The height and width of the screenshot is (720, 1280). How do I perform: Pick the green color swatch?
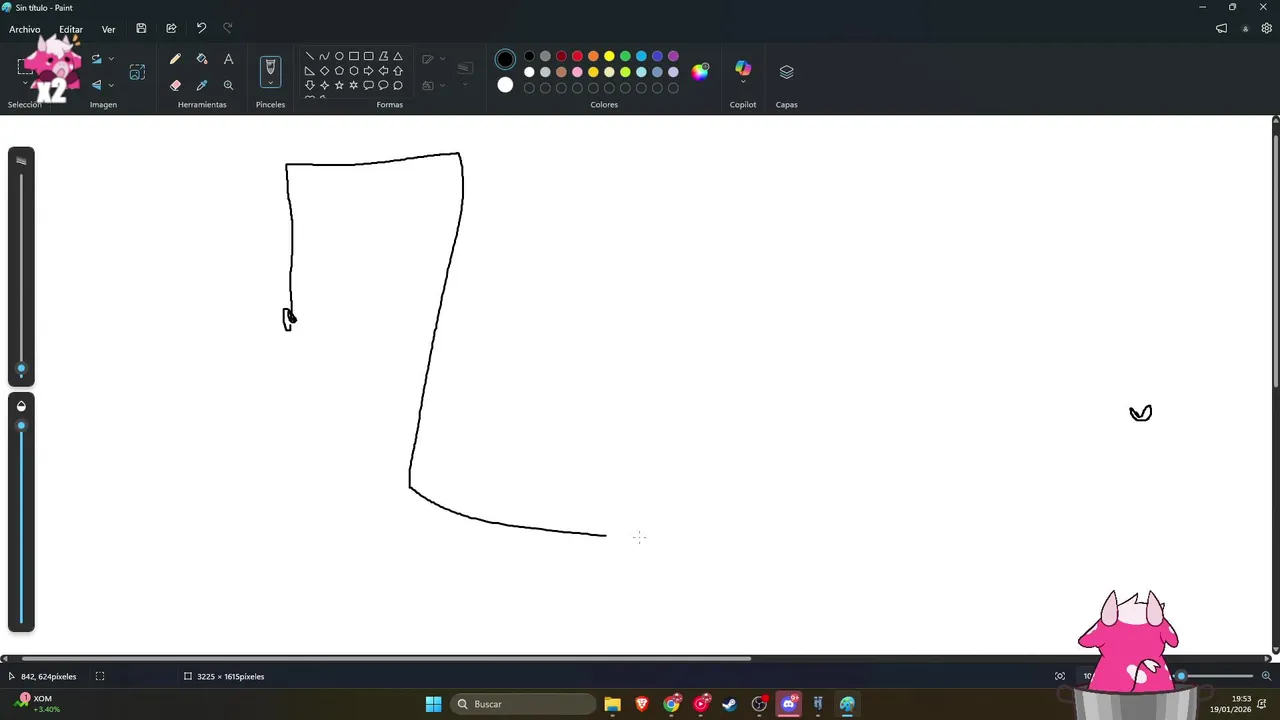click(625, 56)
